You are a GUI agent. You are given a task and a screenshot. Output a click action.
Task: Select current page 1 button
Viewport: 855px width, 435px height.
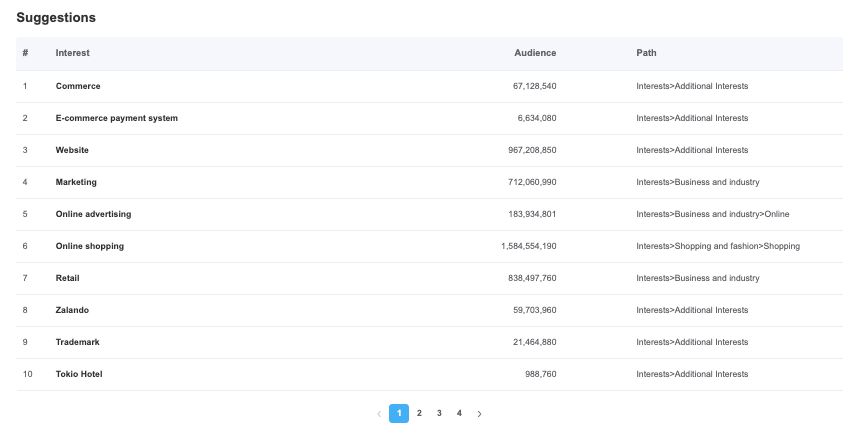click(399, 413)
